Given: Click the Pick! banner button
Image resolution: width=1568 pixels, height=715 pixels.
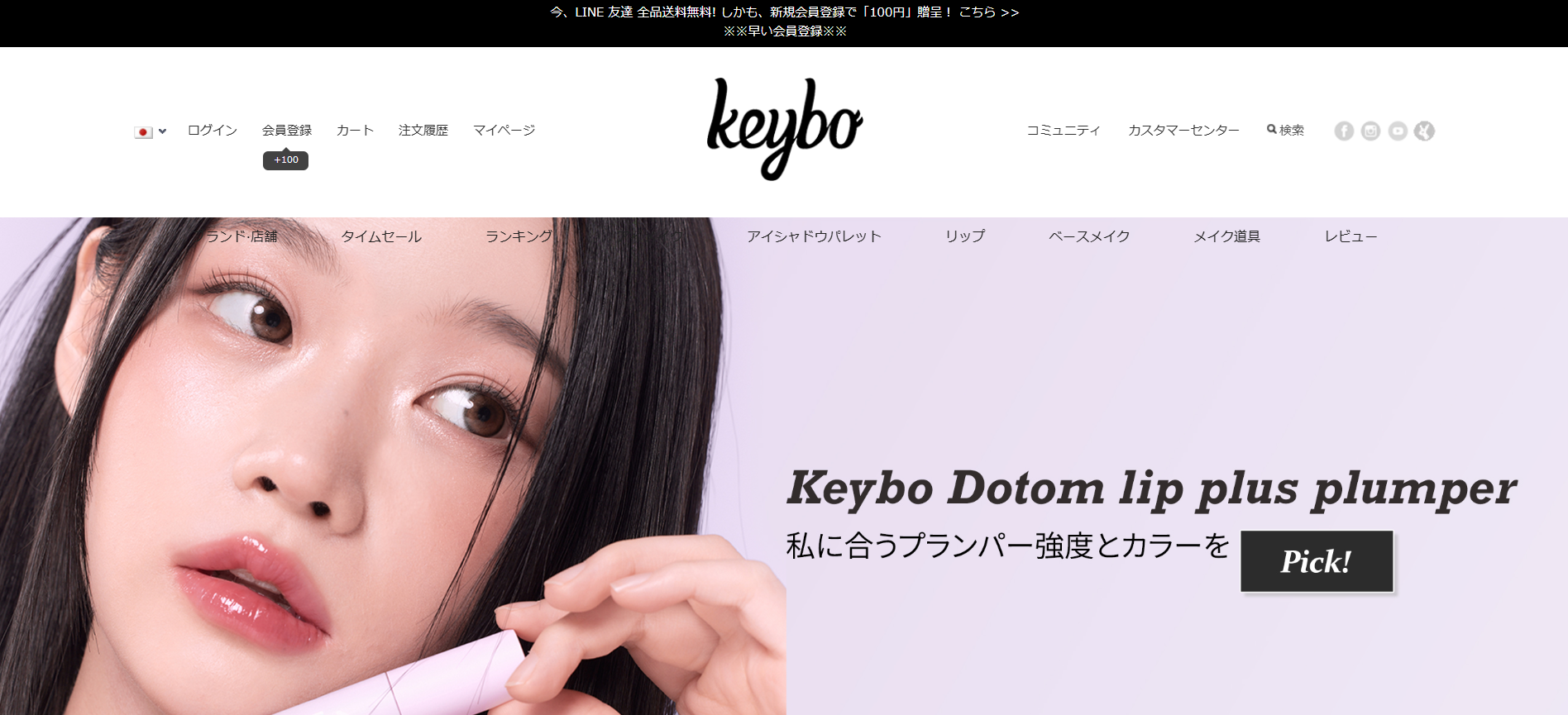Looking at the screenshot, I should 1317,561.
